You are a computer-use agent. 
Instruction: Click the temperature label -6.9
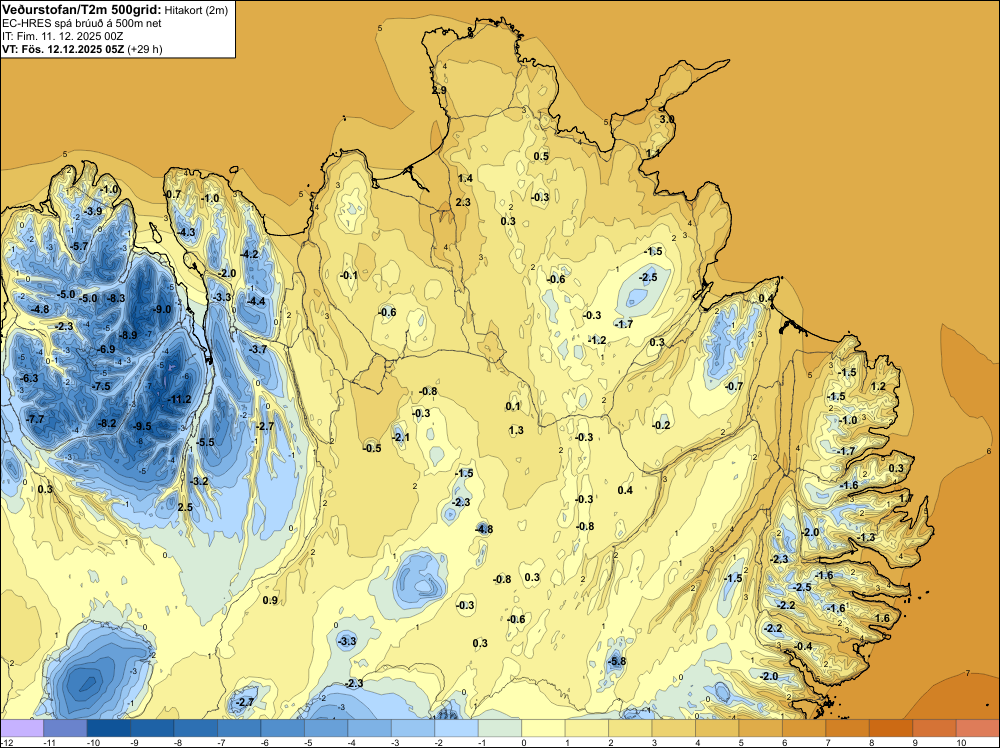click(107, 349)
